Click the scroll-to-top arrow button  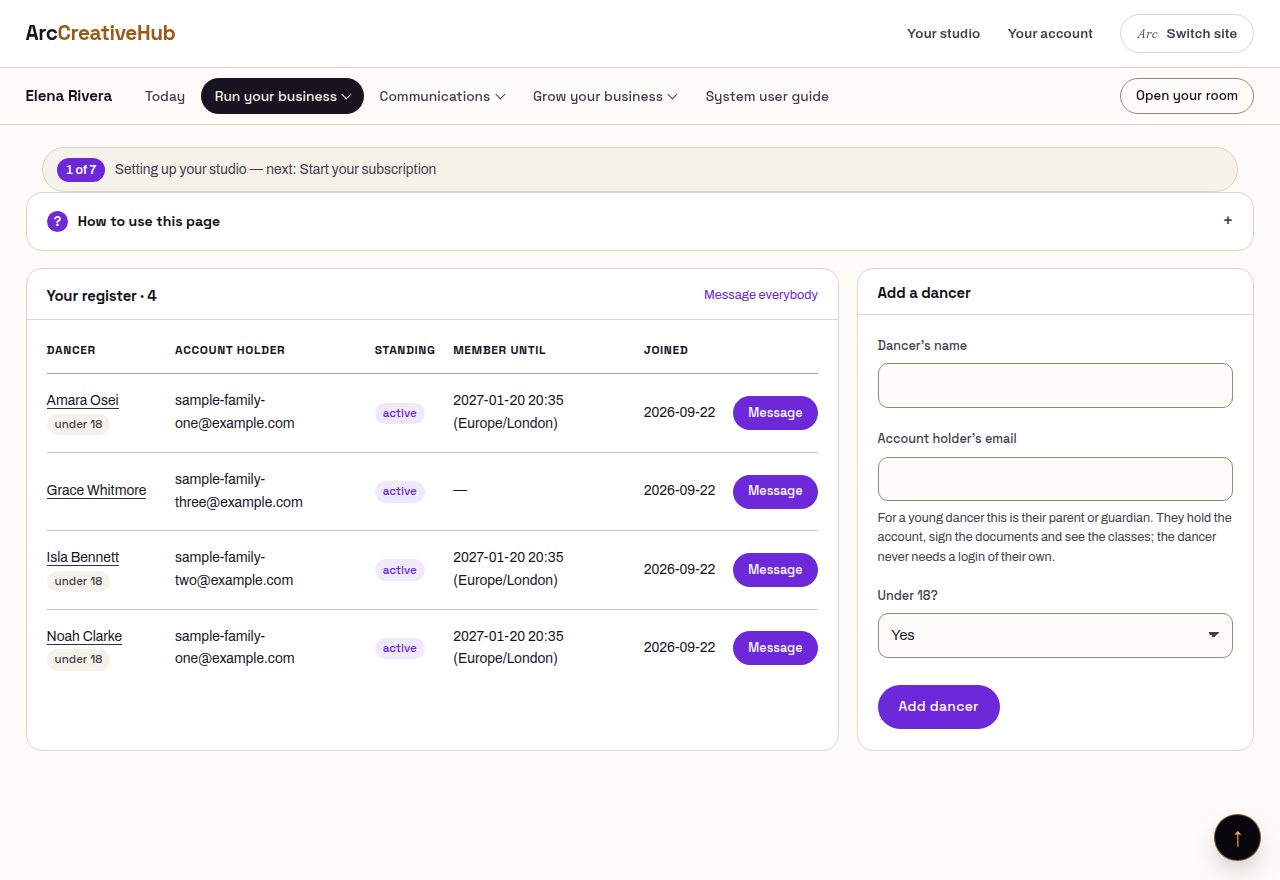pos(1237,837)
